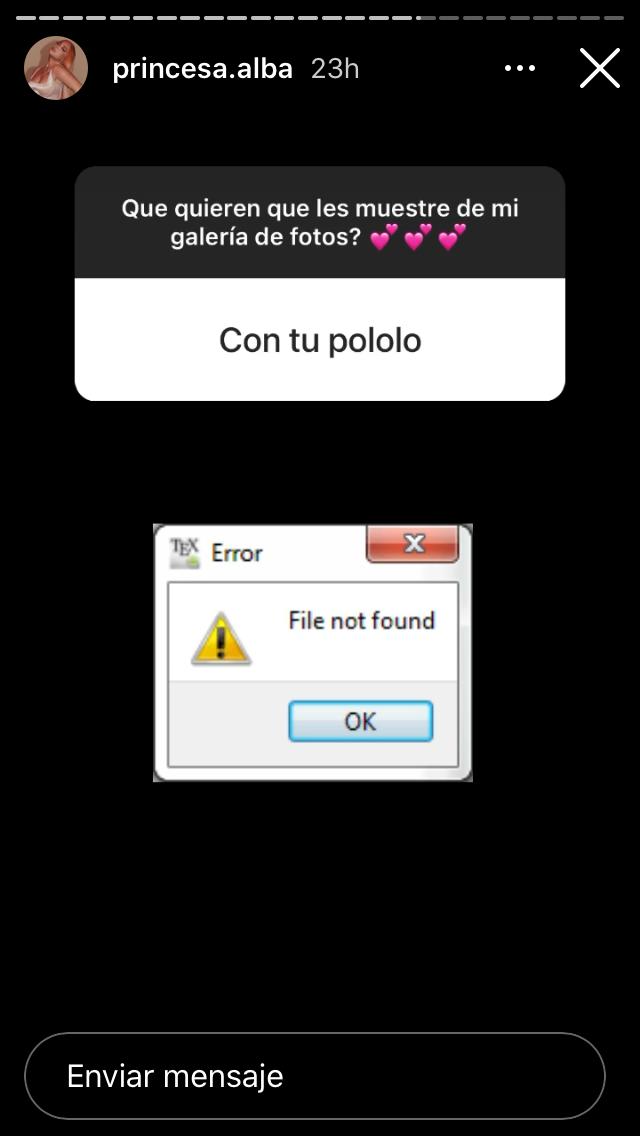Tap the last pink hearts emoji
The height and width of the screenshot is (1136, 640).
452,237
